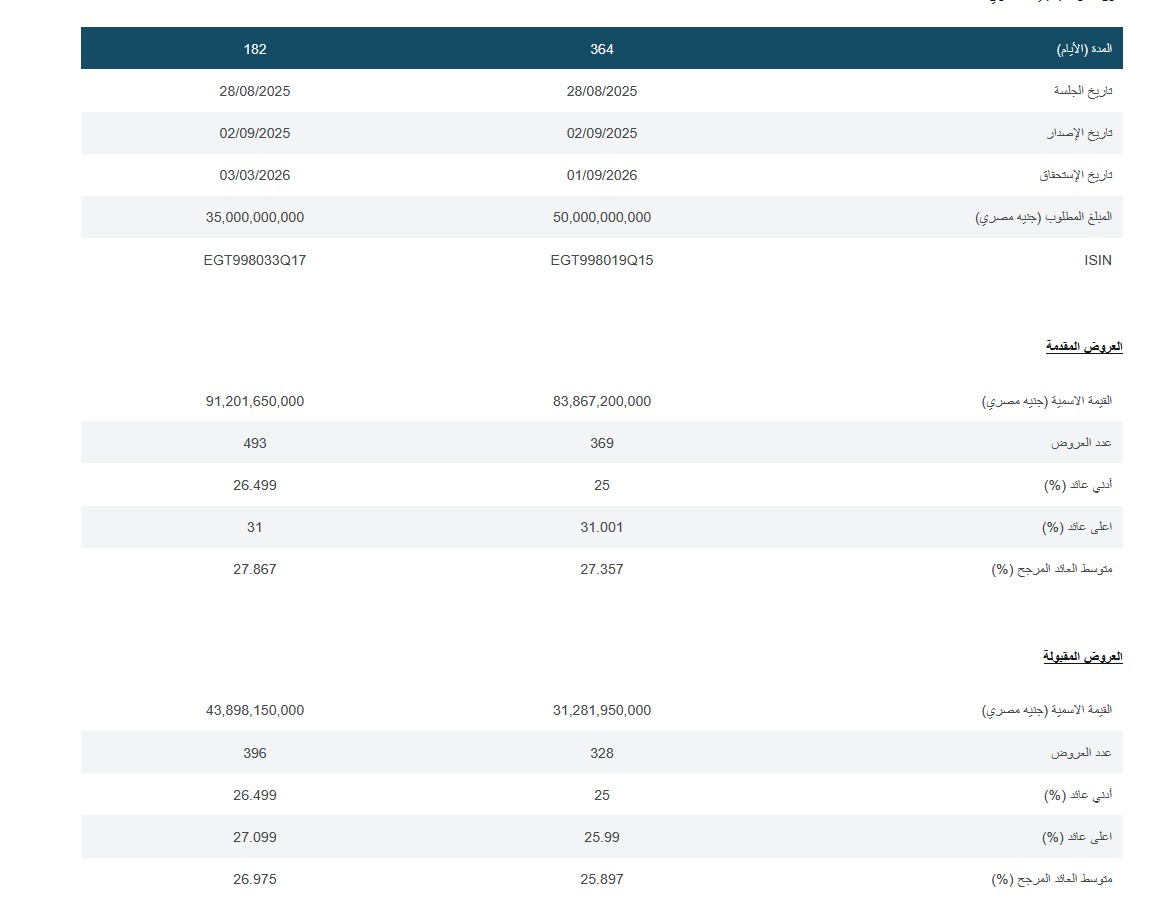Select أدنى عائد (%) label under العروض المقدمة
Viewport: 1158px width, 915px height.
click(x=1078, y=485)
